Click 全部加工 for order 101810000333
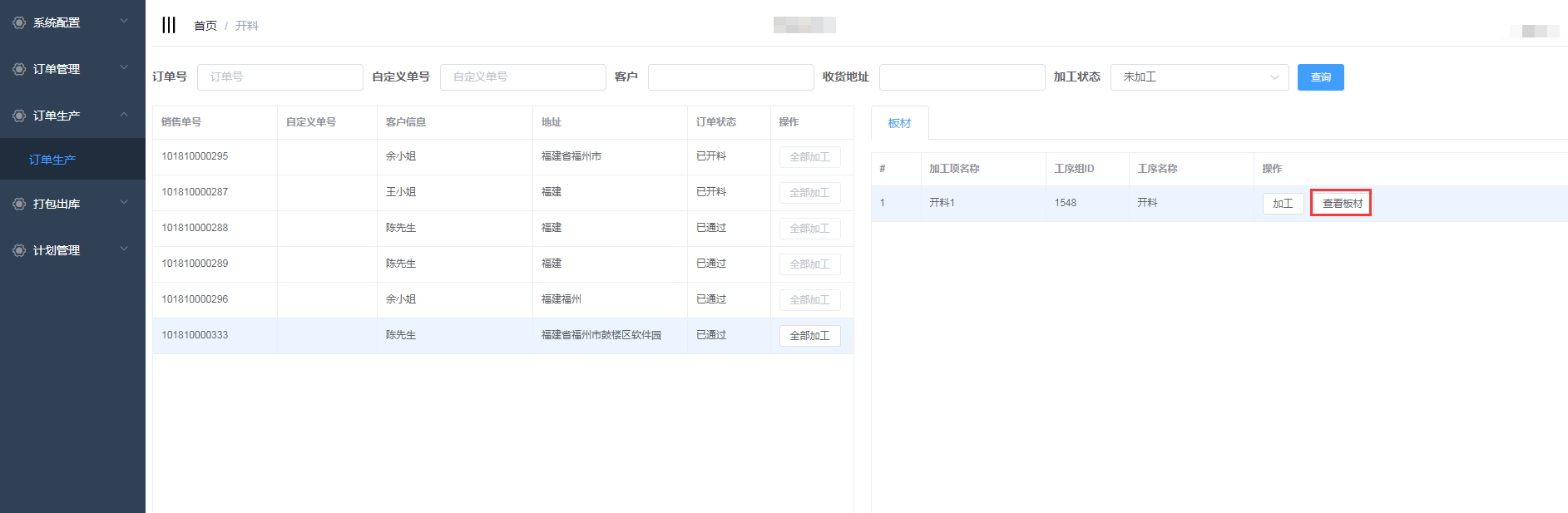Image resolution: width=1568 pixels, height=513 pixels. (809, 336)
